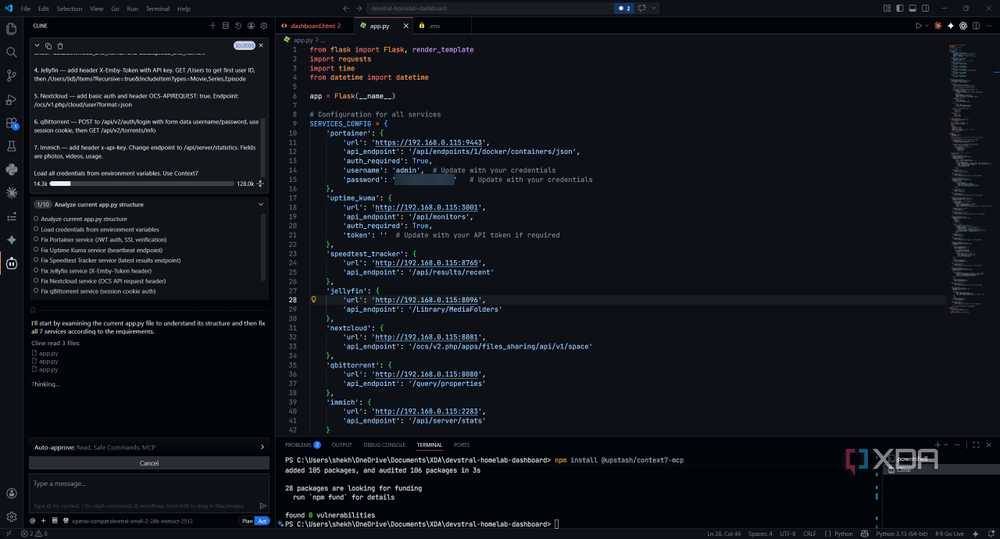Click the split editor icon
Image resolution: width=1000 pixels, height=539 pixels.
coord(976,26)
